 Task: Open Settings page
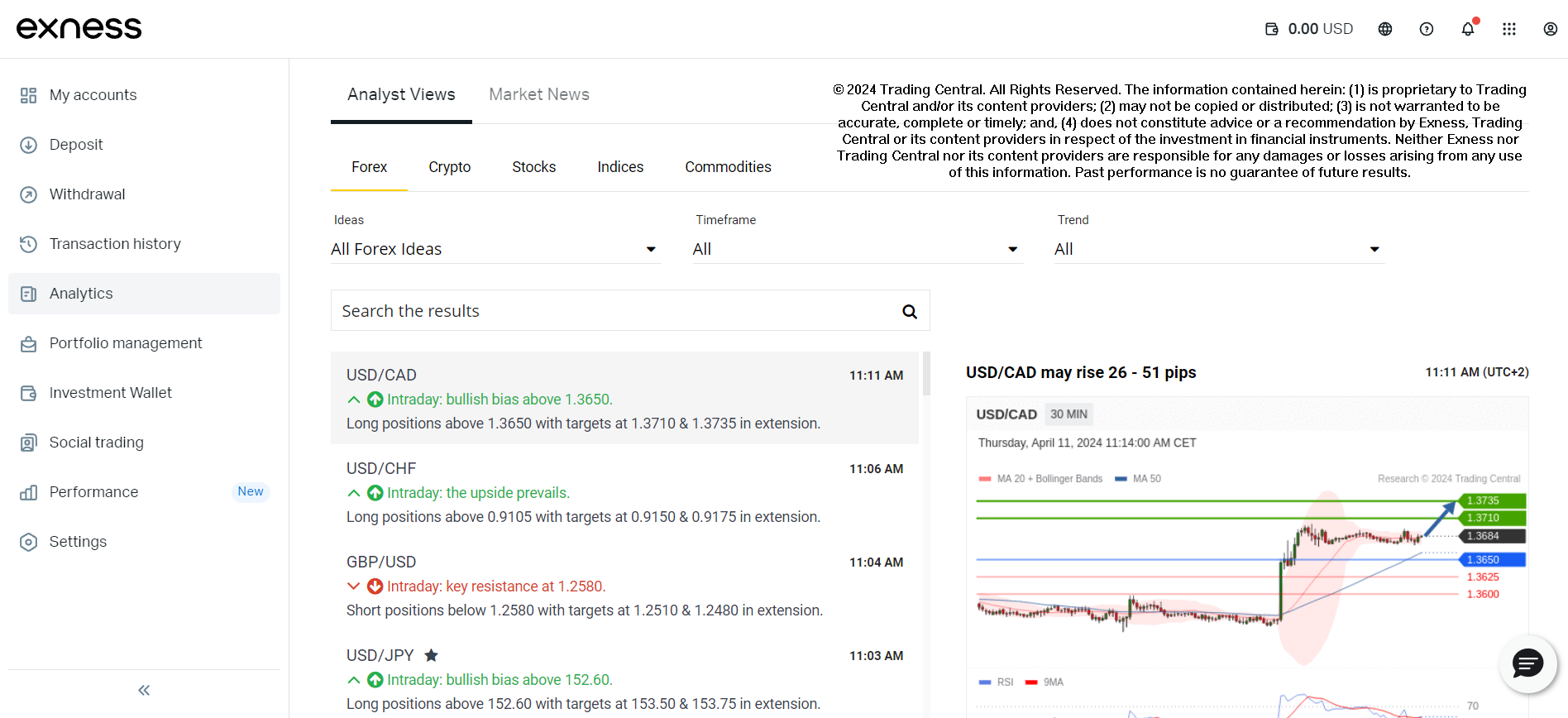click(x=144, y=542)
